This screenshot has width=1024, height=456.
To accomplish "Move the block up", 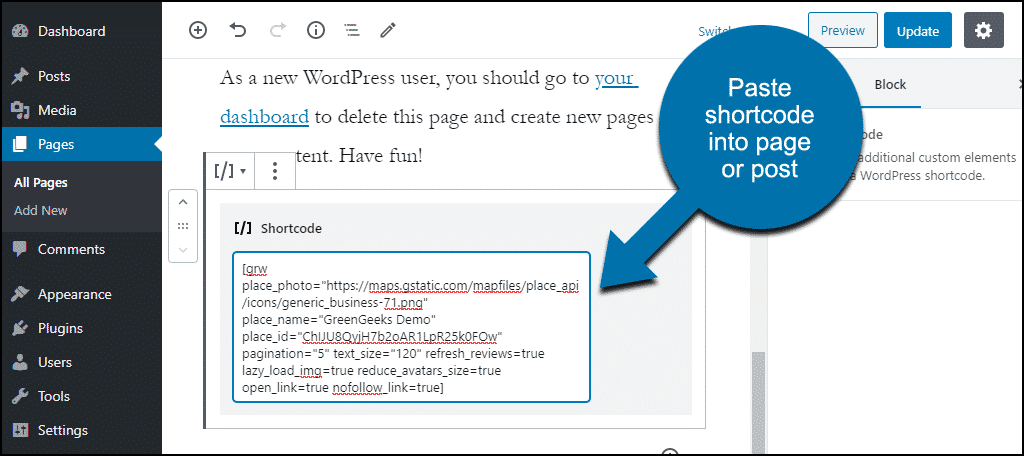I will (183, 202).
